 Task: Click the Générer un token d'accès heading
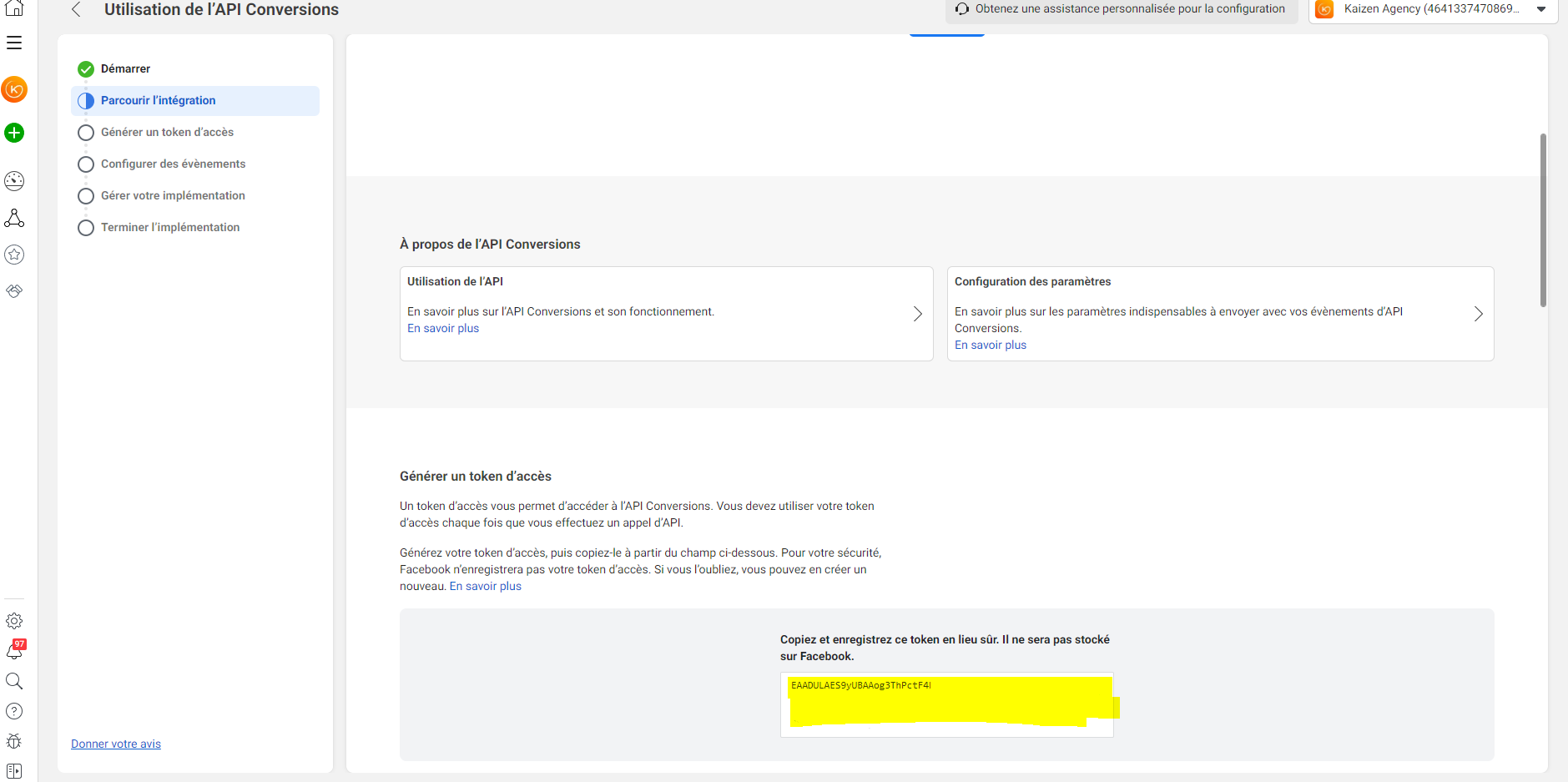[x=476, y=476]
